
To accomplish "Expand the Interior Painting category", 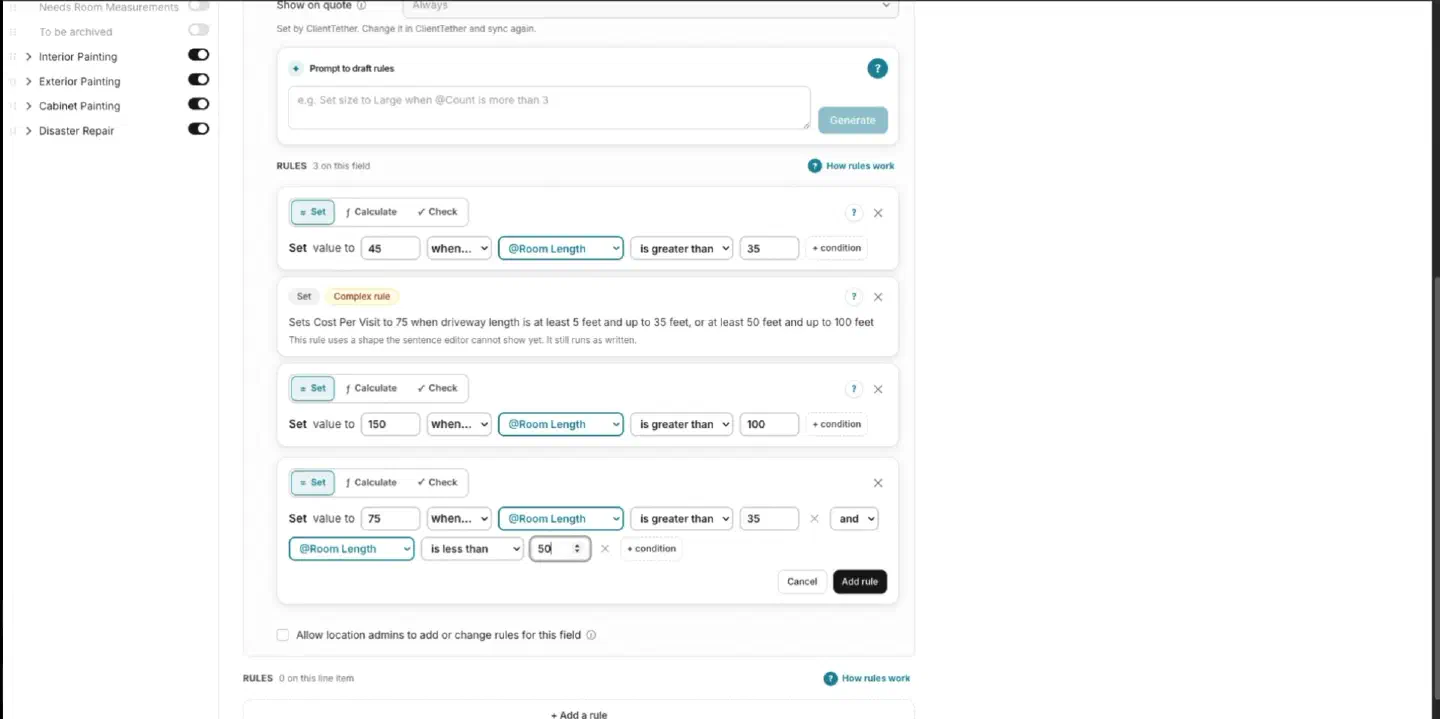I will [29, 57].
